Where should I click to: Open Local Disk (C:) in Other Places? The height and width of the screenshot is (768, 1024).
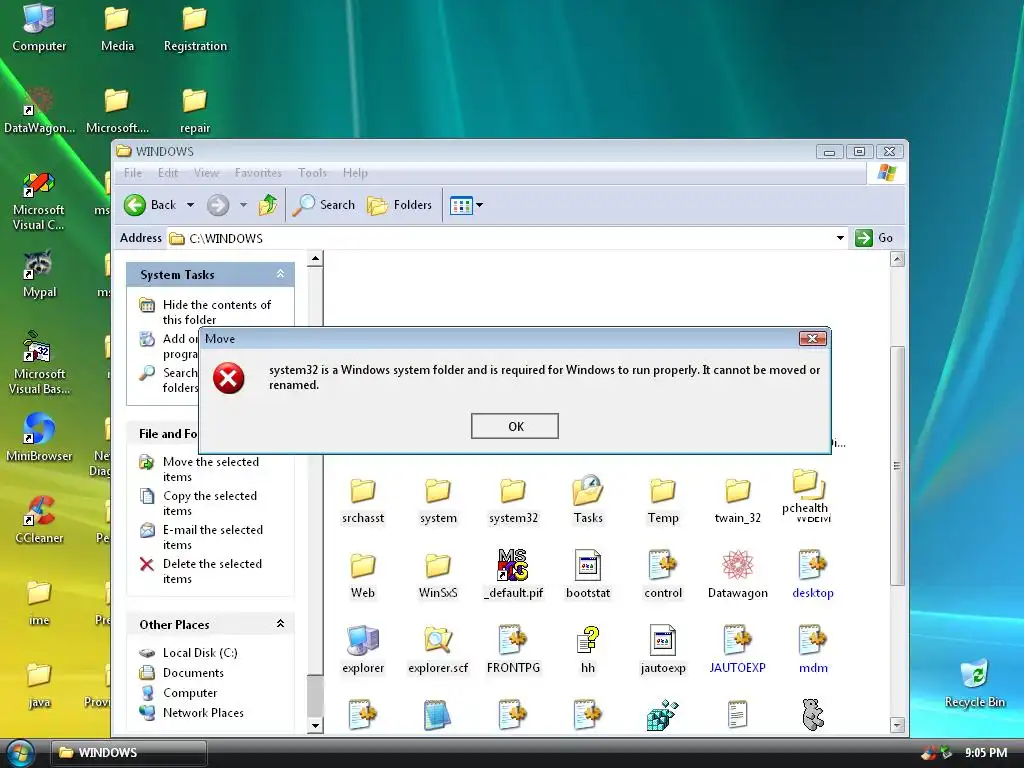pos(200,652)
